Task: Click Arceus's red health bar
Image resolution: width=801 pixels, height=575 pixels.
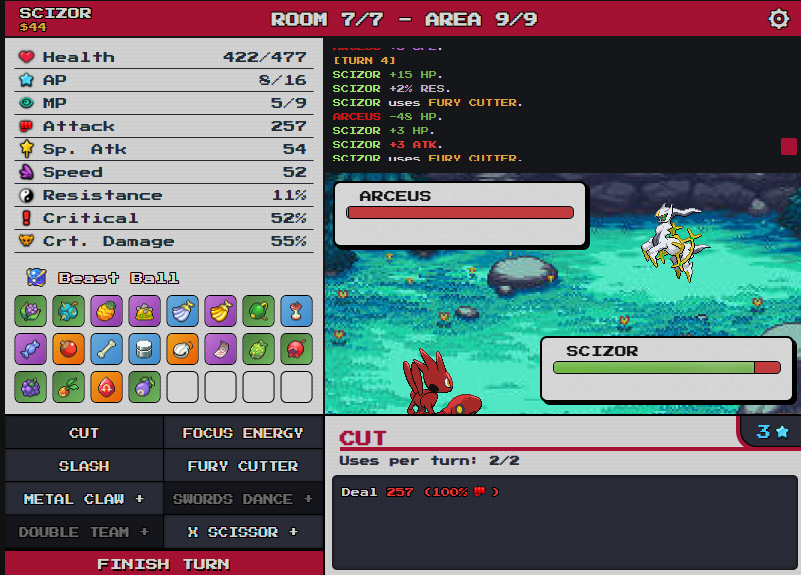Action: point(460,212)
